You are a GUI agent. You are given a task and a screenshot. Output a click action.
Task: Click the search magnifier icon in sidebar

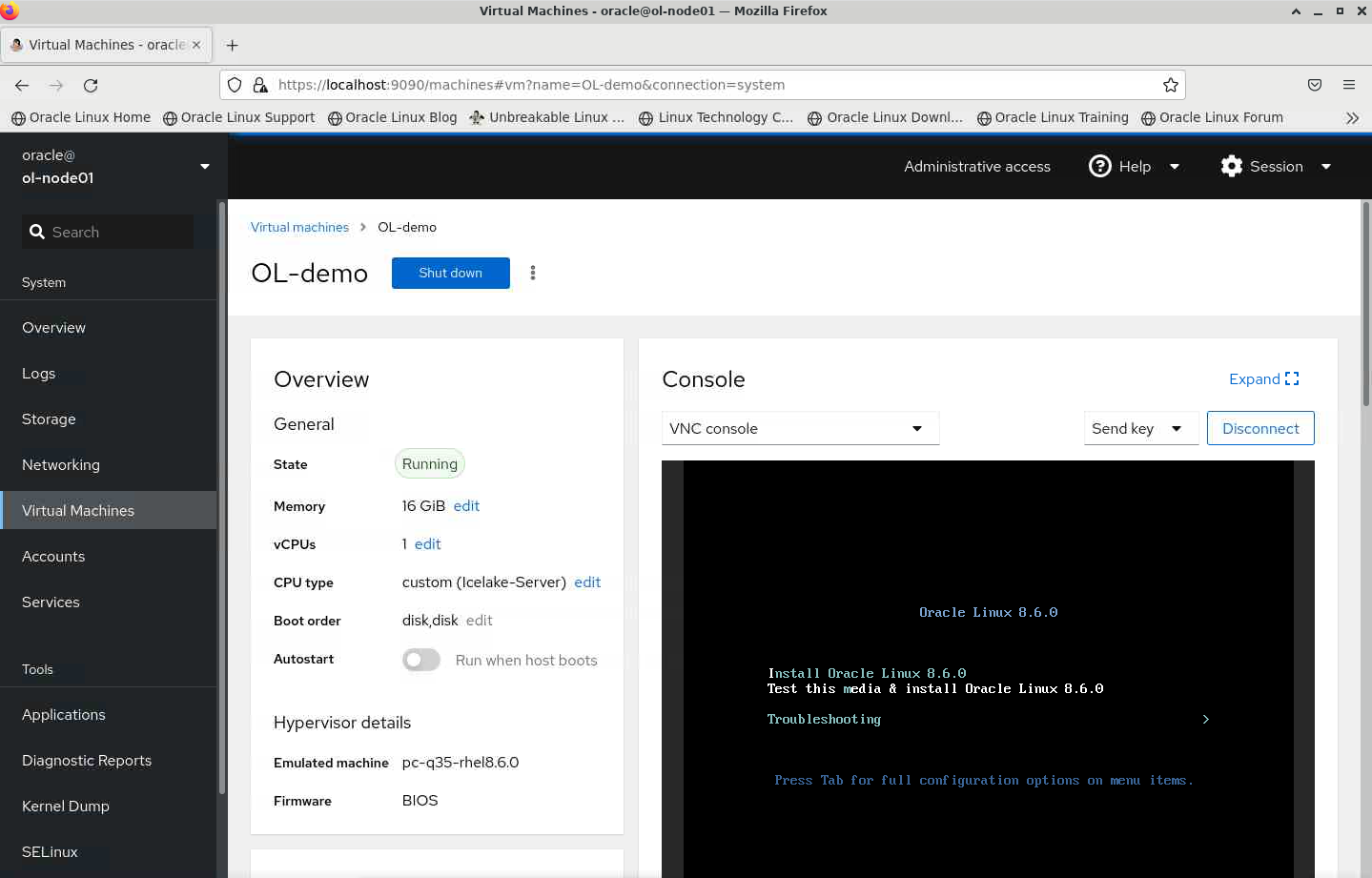[x=37, y=232]
